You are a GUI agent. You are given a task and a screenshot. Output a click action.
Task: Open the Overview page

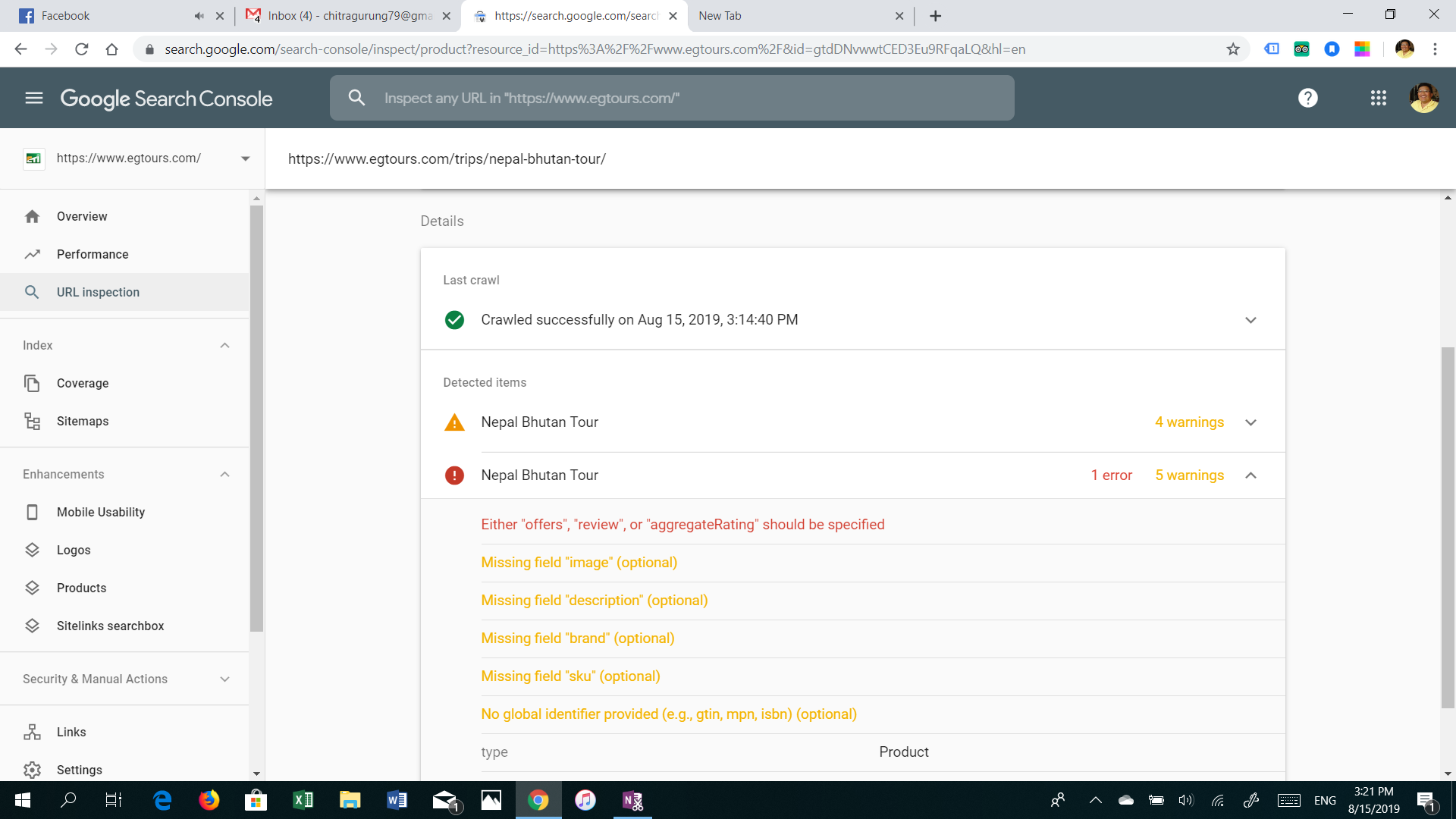coord(82,216)
